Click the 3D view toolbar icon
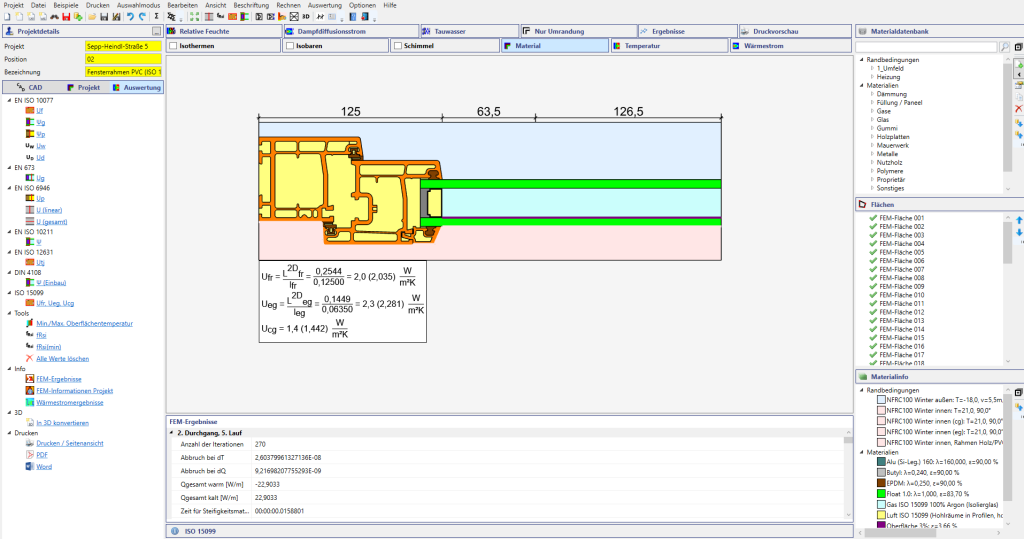1024x539 pixels. pyautogui.click(x=306, y=16)
